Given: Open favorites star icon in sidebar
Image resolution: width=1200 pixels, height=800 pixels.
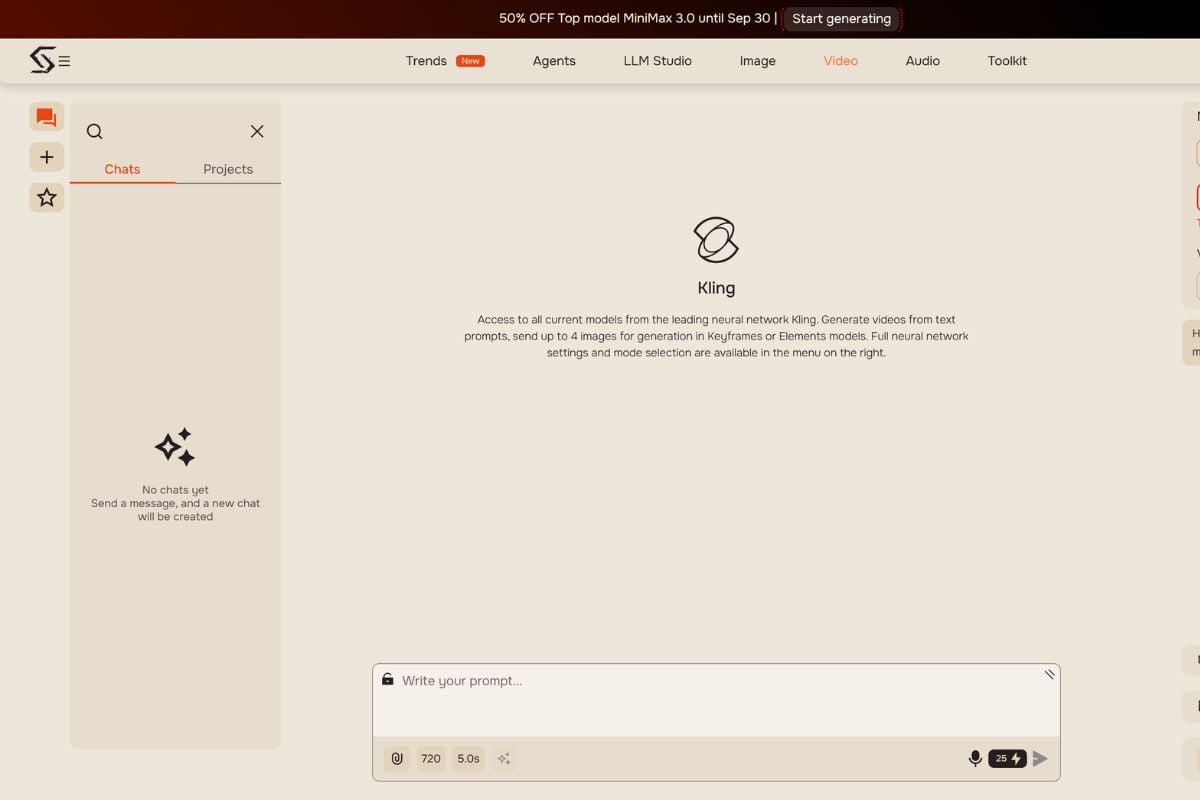Looking at the screenshot, I should pos(46,197).
